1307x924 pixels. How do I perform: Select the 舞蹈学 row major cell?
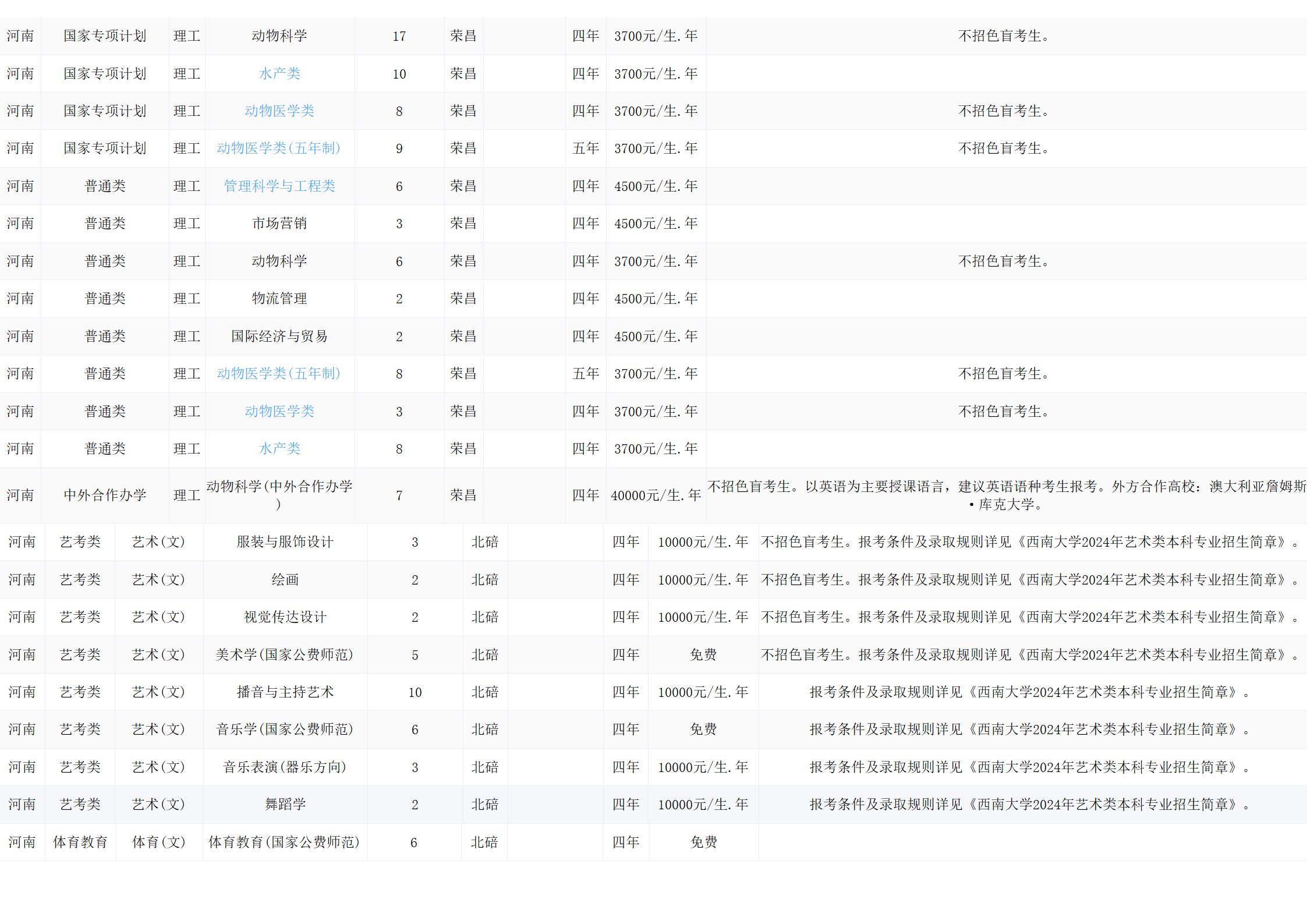click(285, 805)
